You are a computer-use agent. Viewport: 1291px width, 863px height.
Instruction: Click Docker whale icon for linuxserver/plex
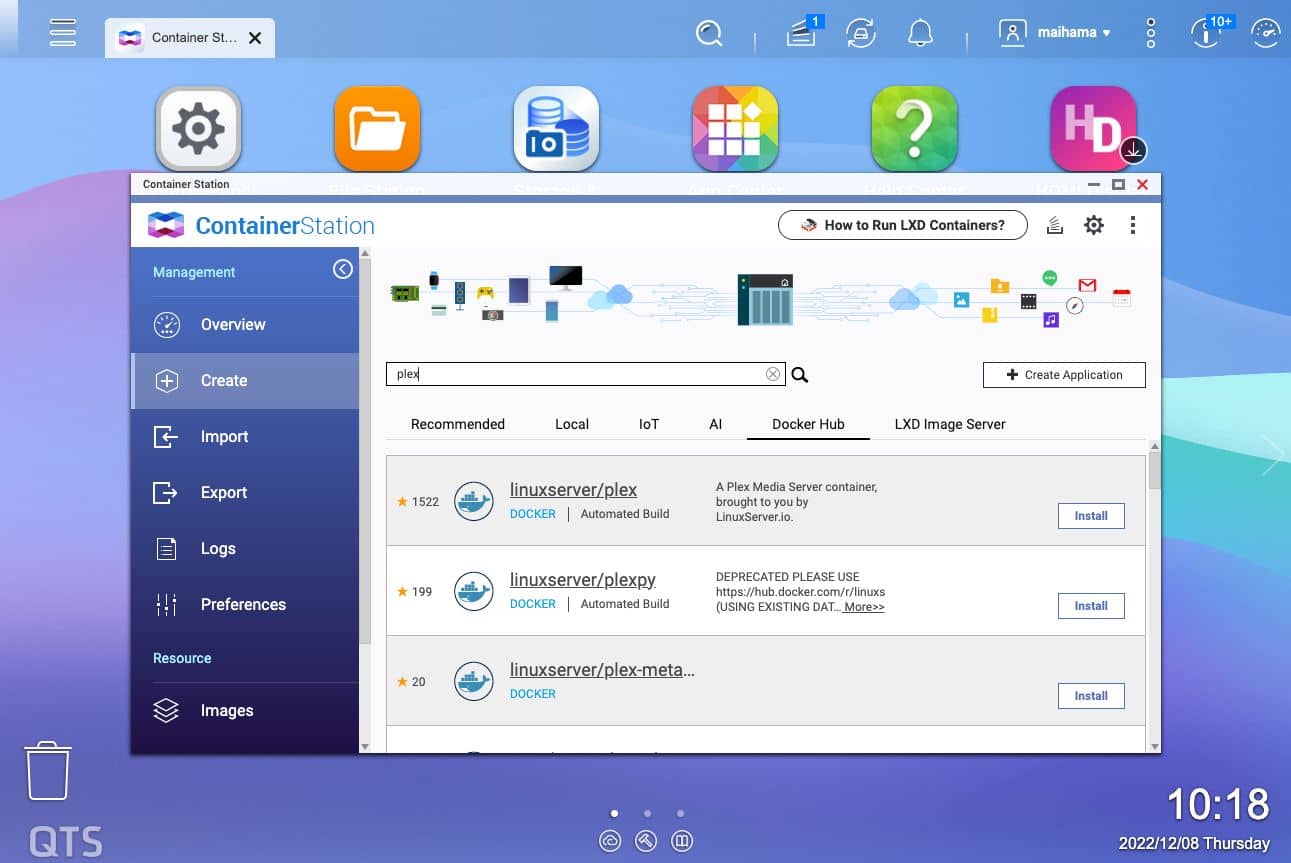(x=474, y=502)
